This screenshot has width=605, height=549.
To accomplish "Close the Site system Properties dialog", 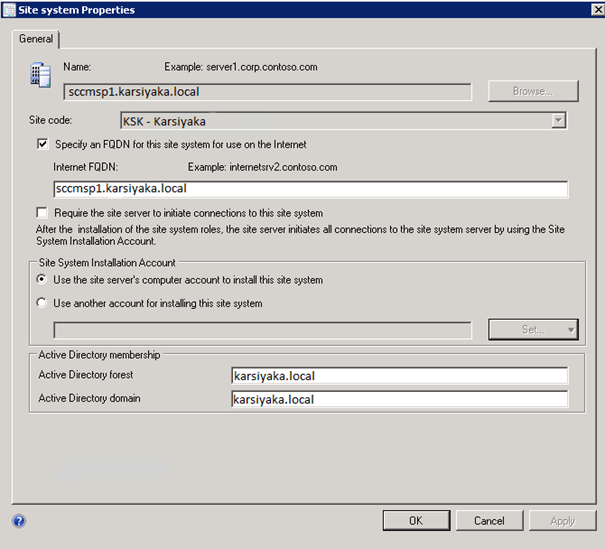I will point(598,10).
